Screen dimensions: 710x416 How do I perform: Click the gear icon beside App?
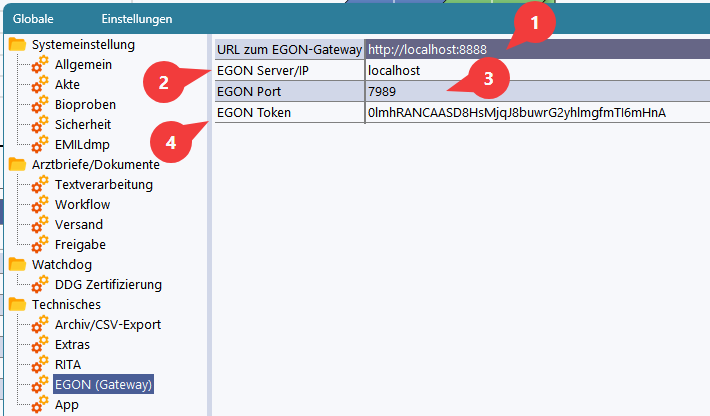point(40,404)
